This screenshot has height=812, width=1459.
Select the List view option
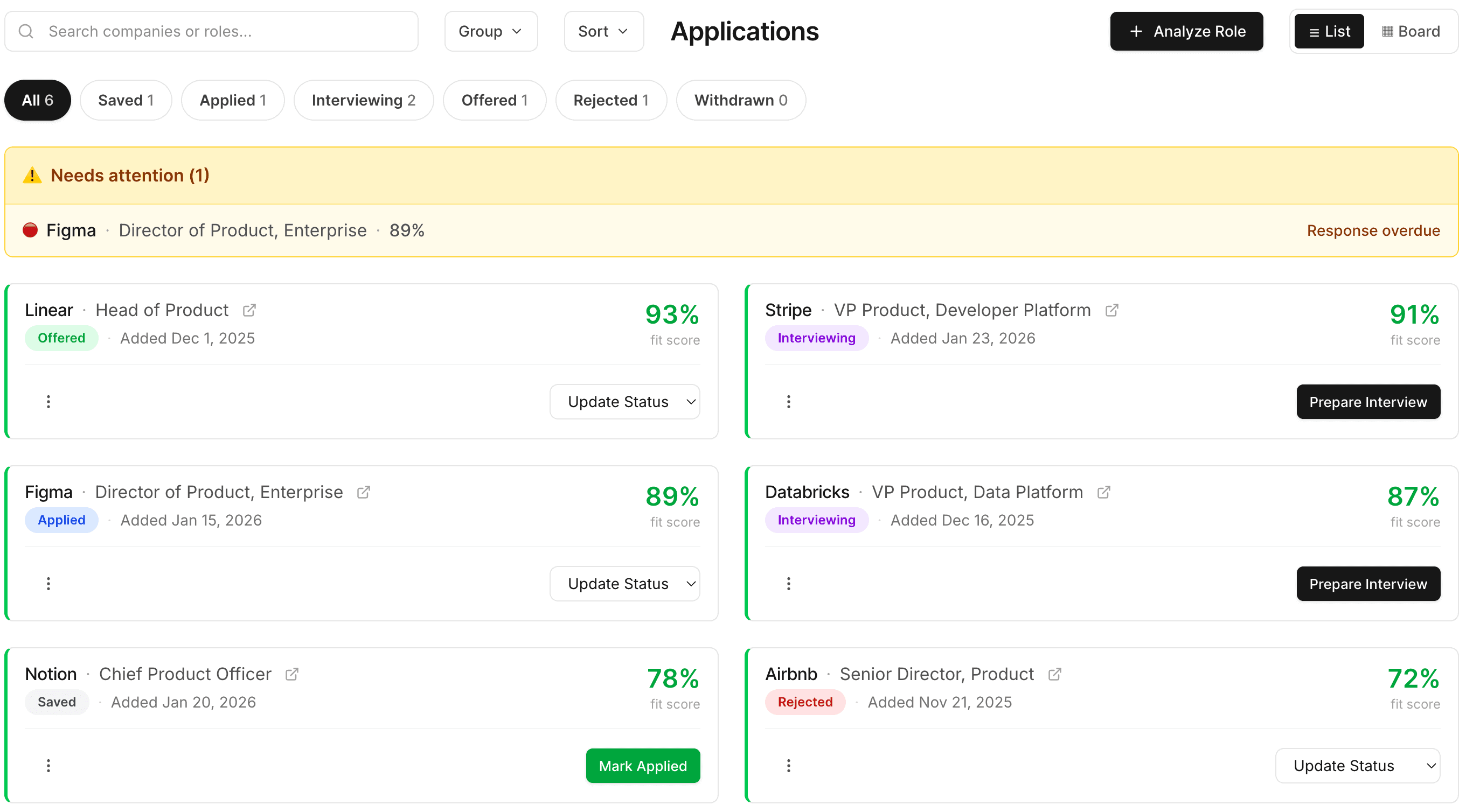click(1329, 31)
